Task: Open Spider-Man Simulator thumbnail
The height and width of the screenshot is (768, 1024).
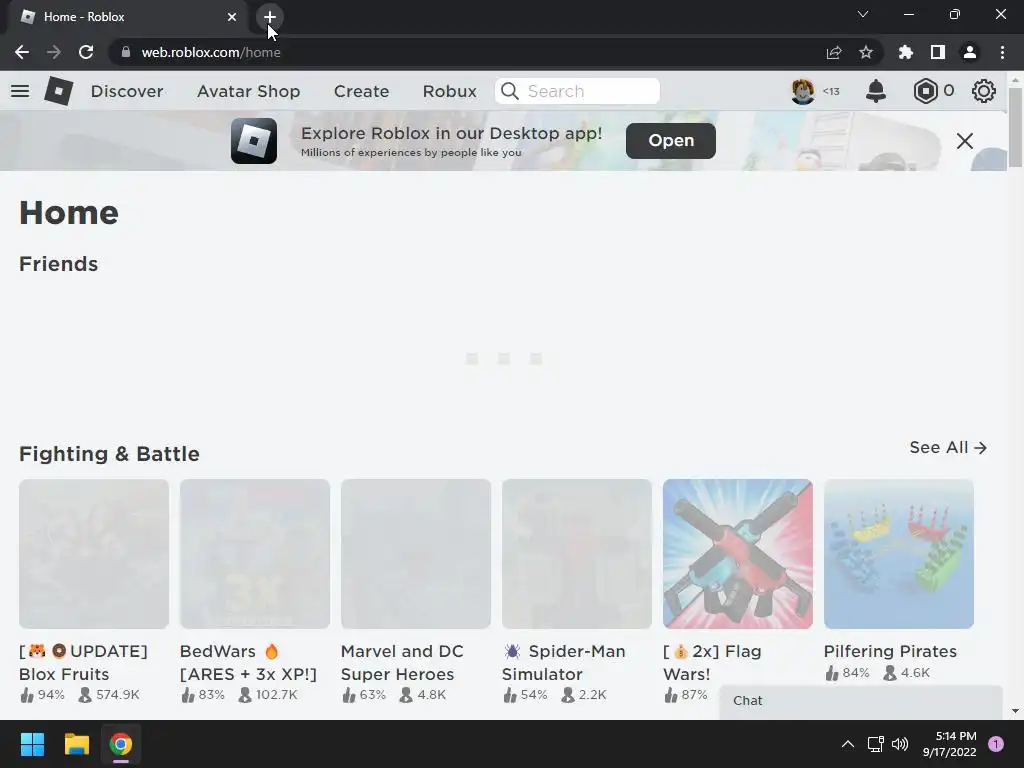Action: click(x=577, y=554)
